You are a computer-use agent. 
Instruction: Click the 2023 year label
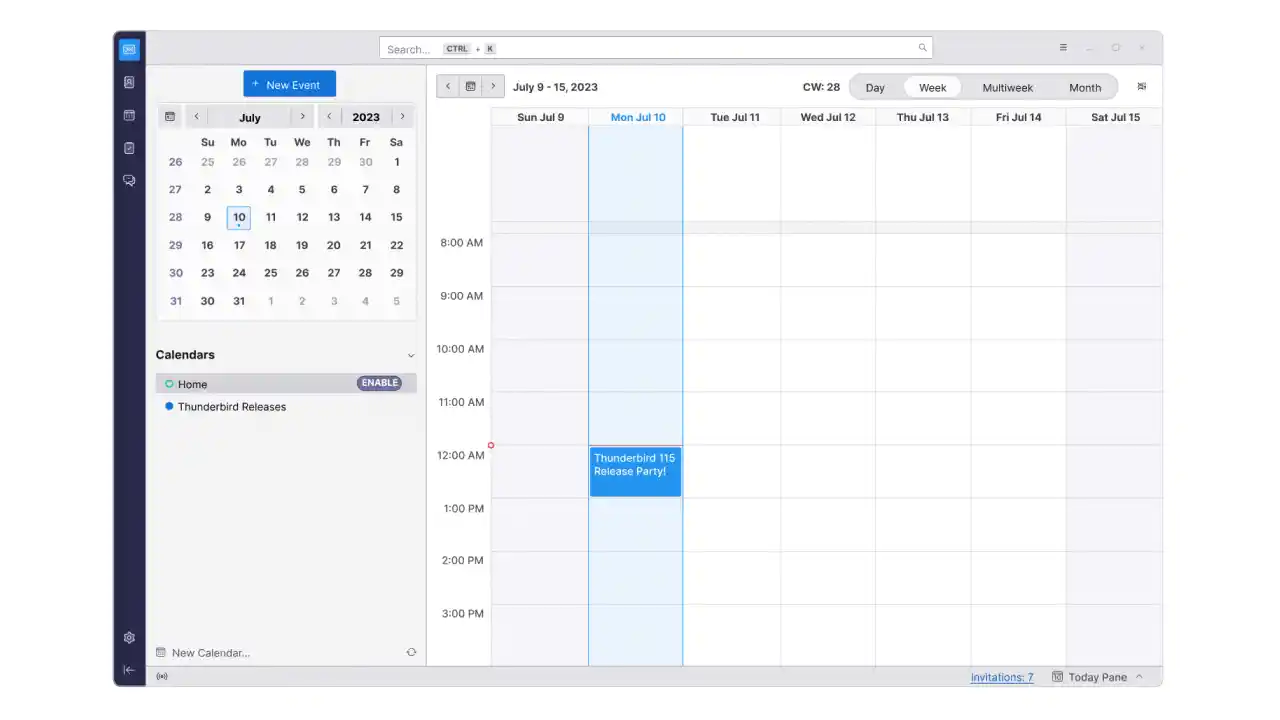click(x=366, y=117)
